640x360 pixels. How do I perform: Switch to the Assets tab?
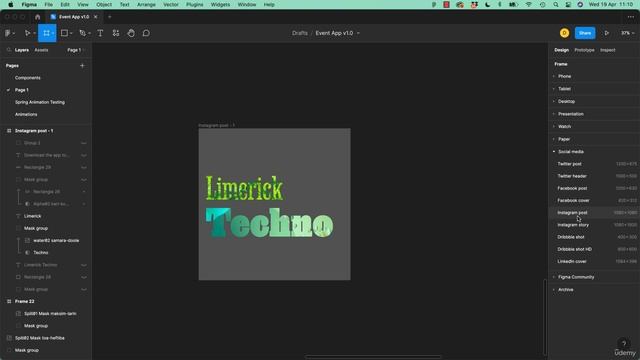41,50
